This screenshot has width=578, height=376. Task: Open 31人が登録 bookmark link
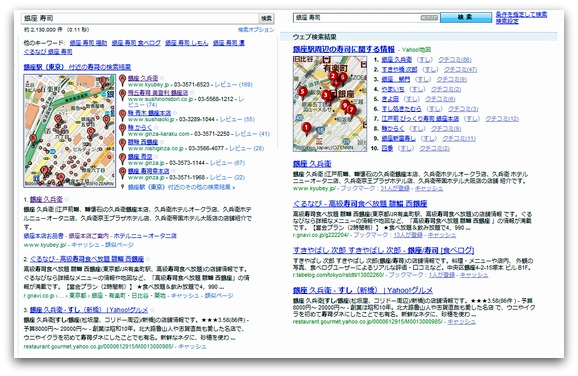coord(395,188)
